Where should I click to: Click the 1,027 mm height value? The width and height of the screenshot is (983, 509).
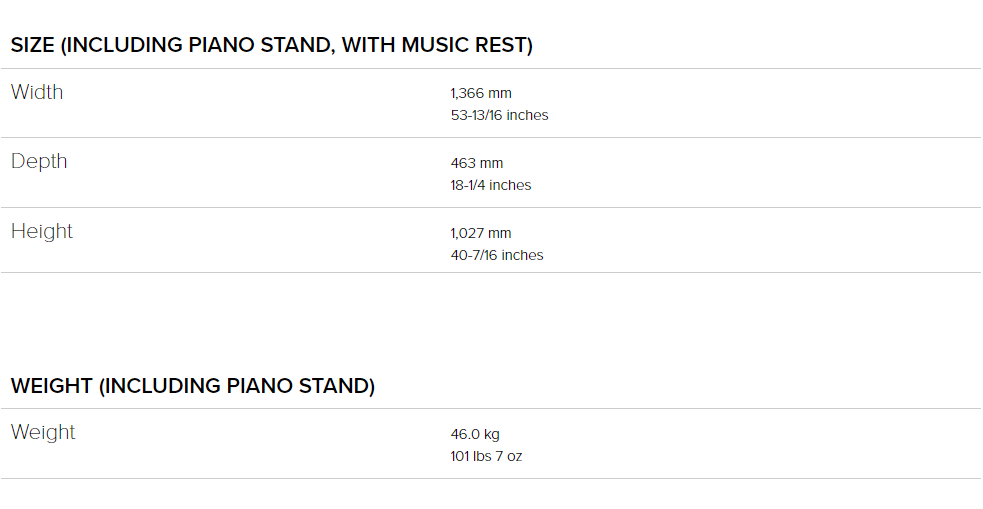click(x=481, y=233)
